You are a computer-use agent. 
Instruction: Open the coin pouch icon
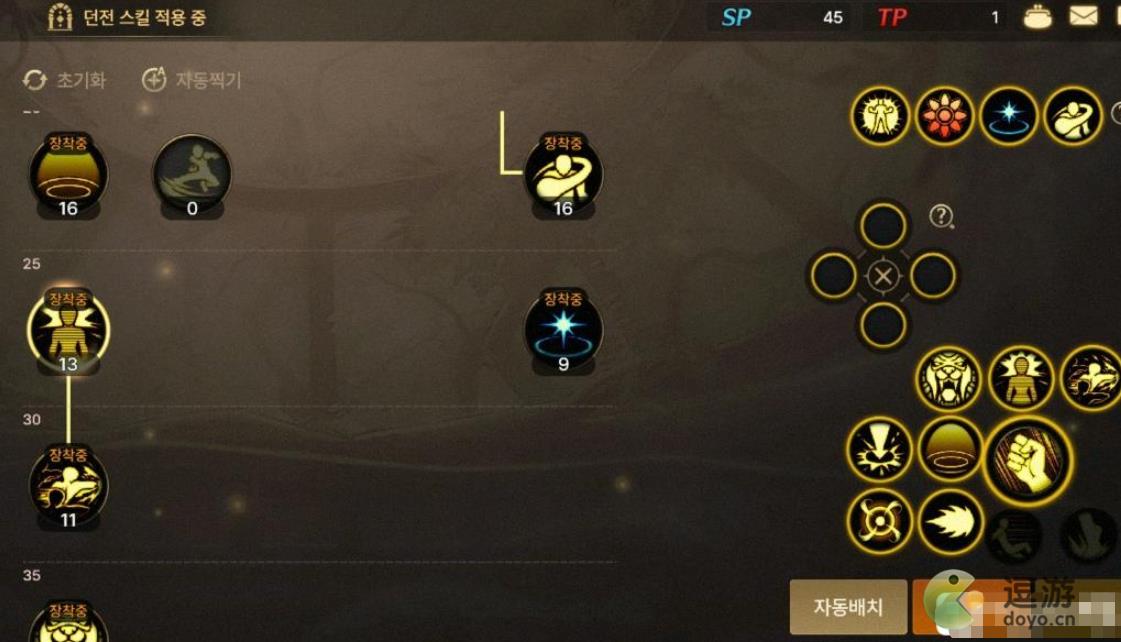point(1037,16)
